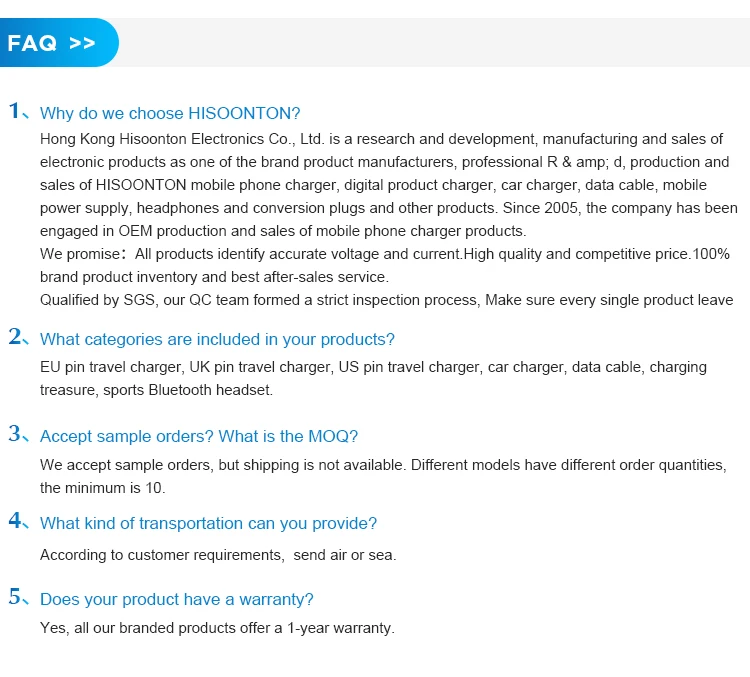Select "What categories are included in your products?"
750x677 pixels.
point(217,339)
